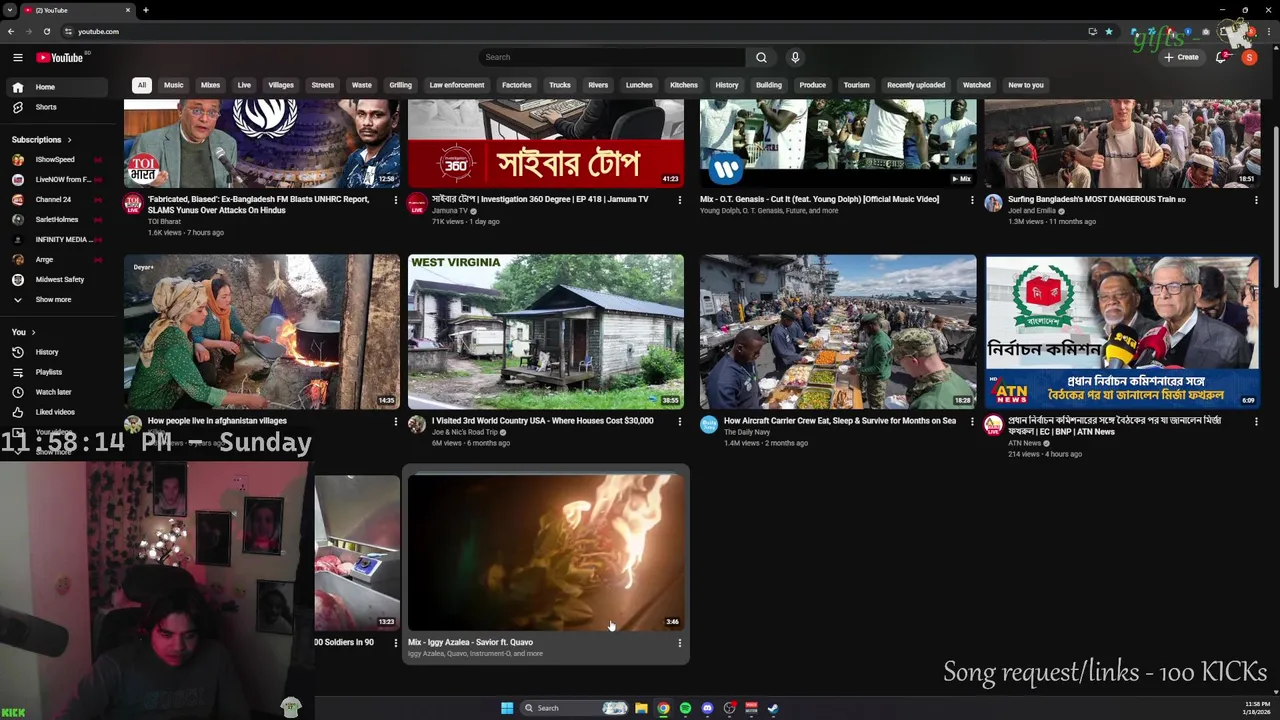The width and height of the screenshot is (1280, 720).
Task: Select the Mixes filter chip
Action: 210,85
